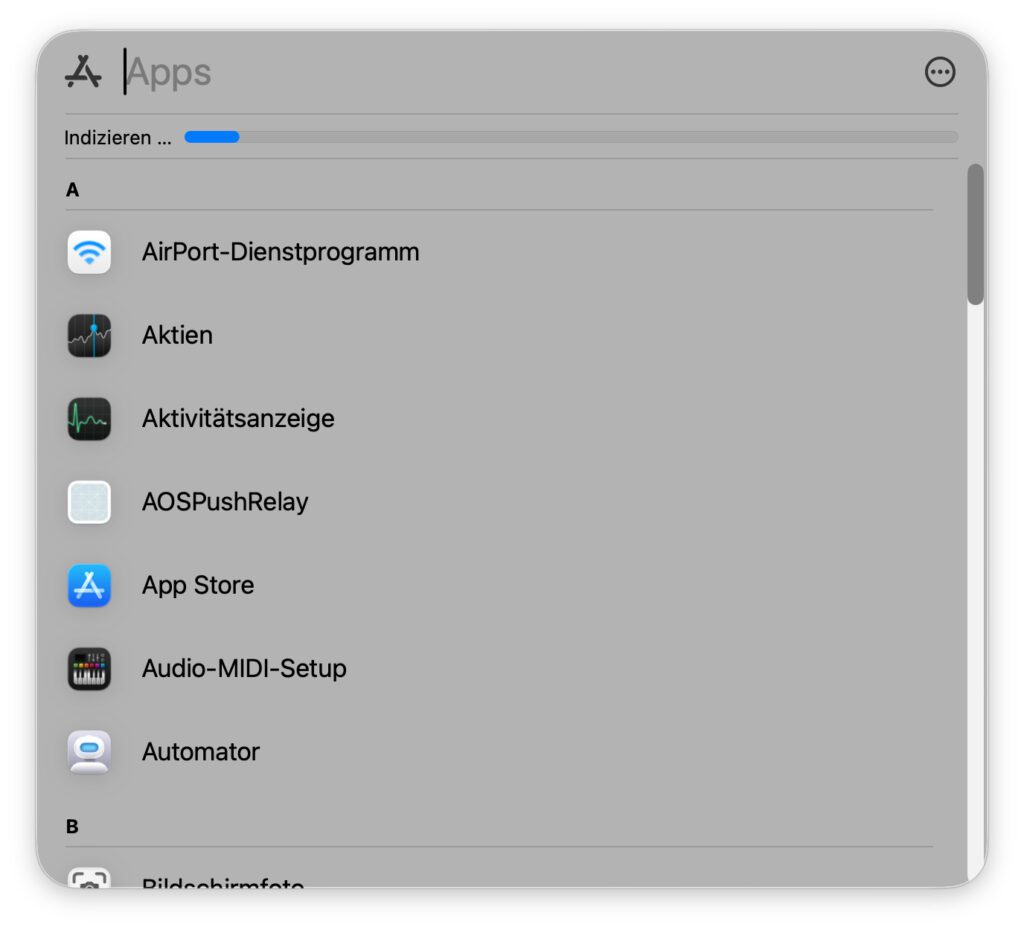This screenshot has width=1024, height=930.
Task: Open the AirPort-Dienstprogramm app icon
Action: [89, 253]
